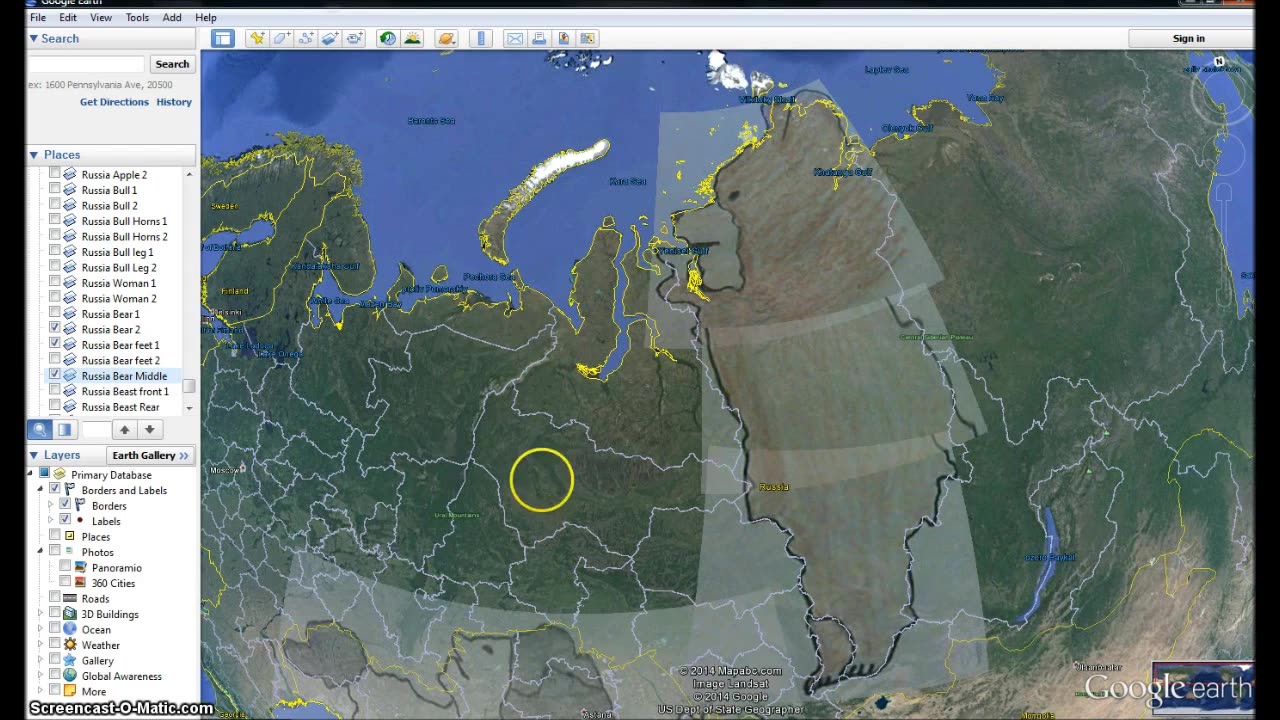Move selected place down with arrow
This screenshot has width=1280, height=720.
149,430
